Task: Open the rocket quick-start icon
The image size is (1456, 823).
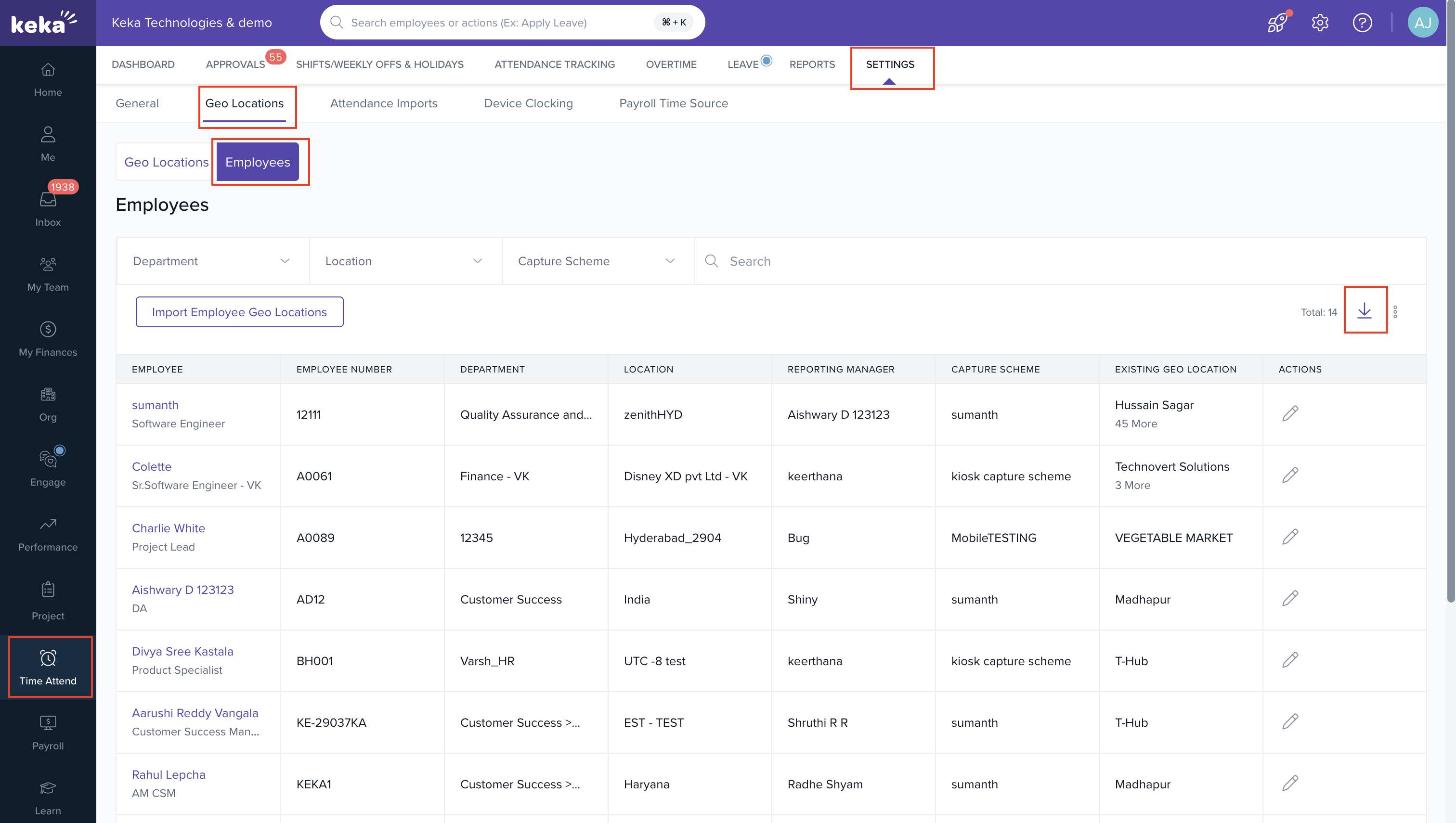Action: pyautogui.click(x=1277, y=23)
